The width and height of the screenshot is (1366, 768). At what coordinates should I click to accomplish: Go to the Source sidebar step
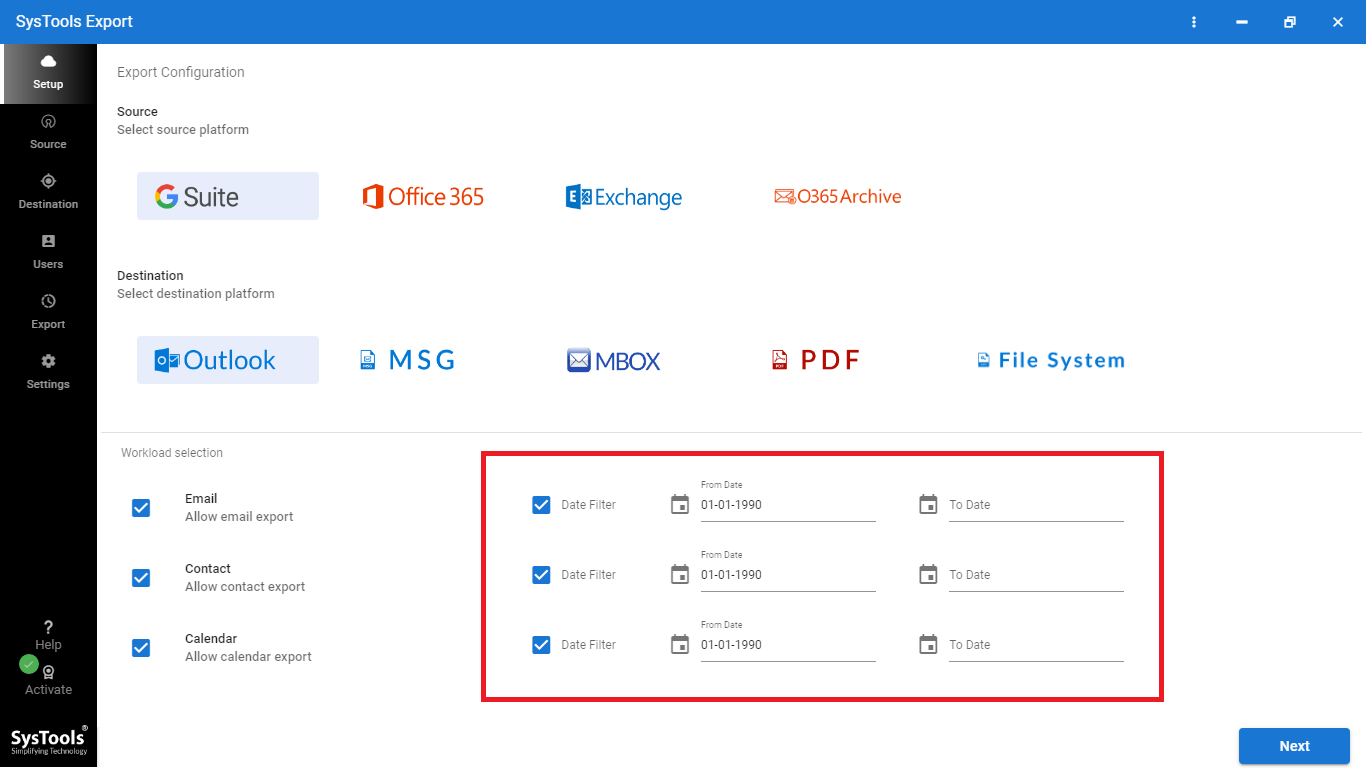tap(48, 132)
